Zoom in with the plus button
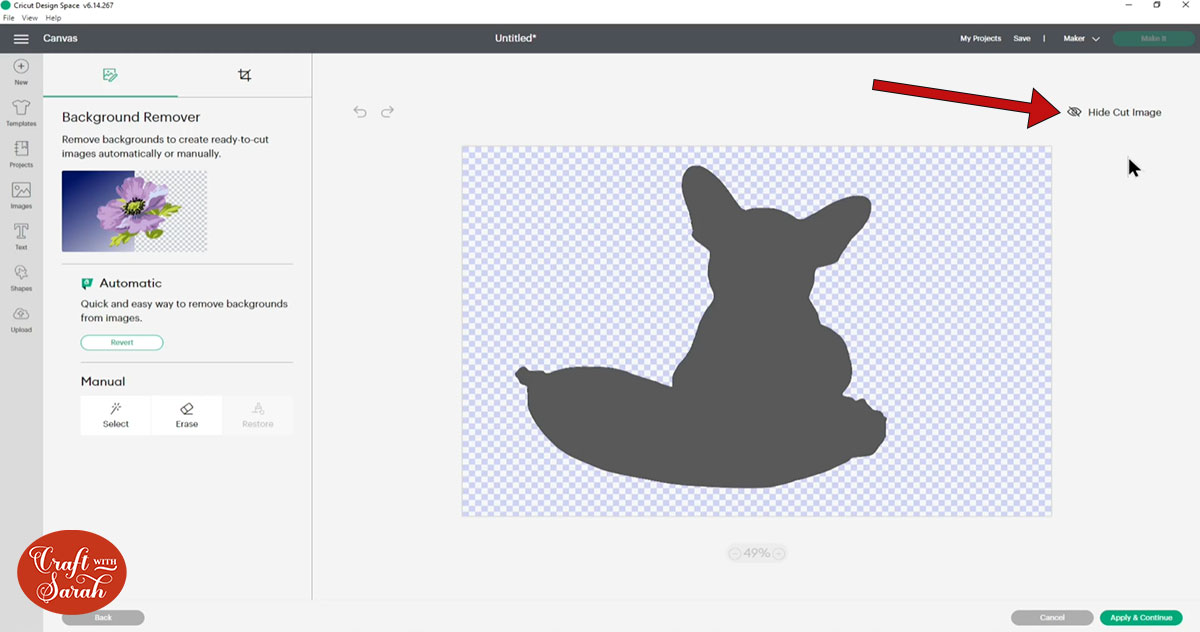Viewport: 1200px width, 632px height. click(x=779, y=553)
